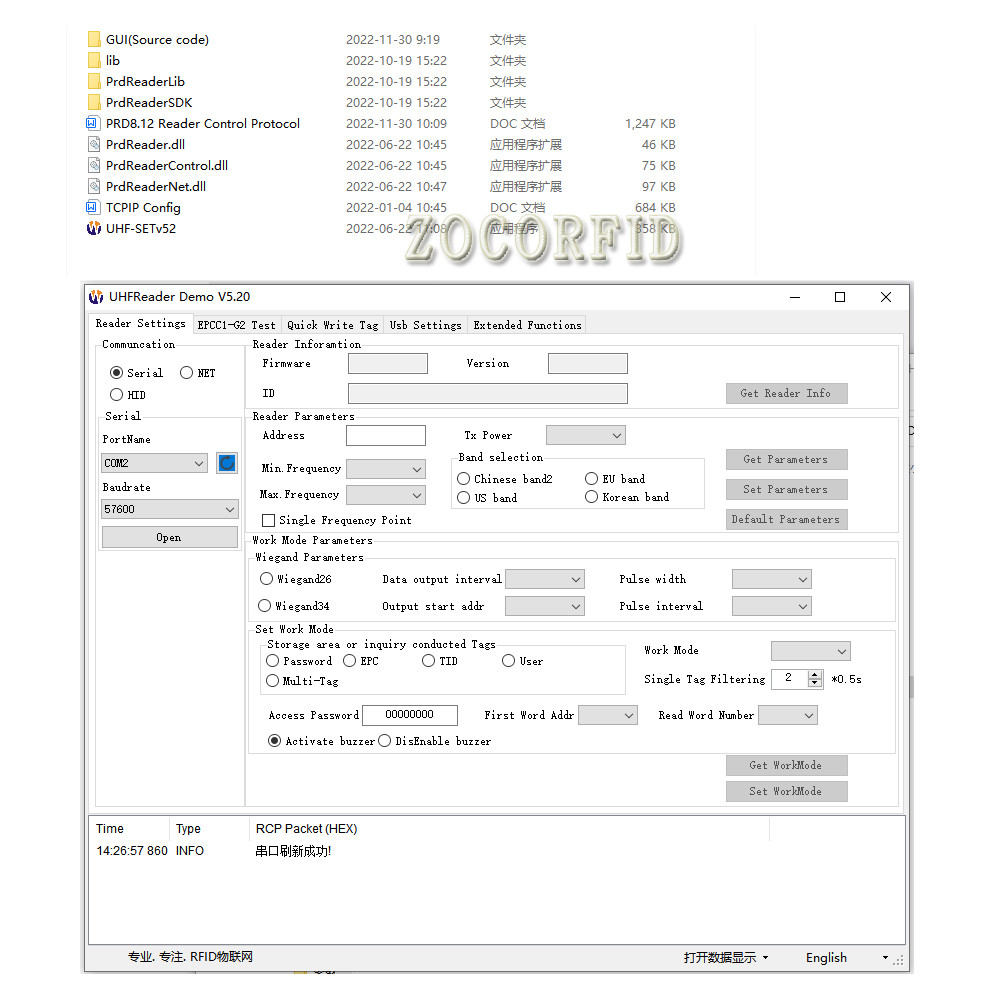Viewport: 1000px width, 1000px height.
Task: Open the Work Mode dropdown
Action: point(811,651)
